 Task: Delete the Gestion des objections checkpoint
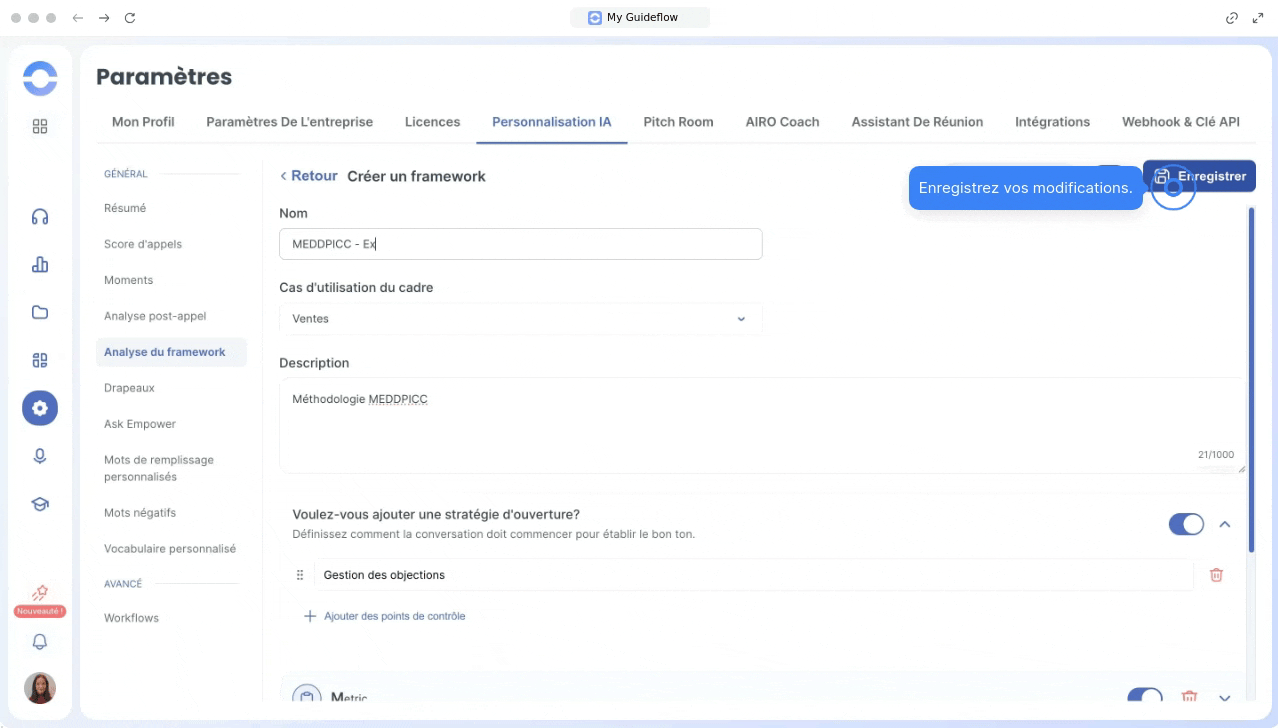click(x=1216, y=575)
